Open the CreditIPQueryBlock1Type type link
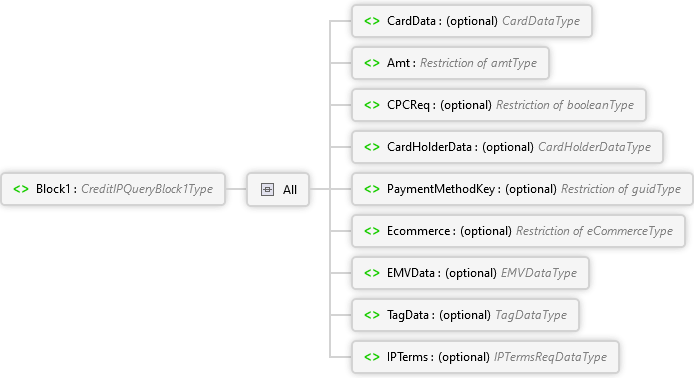The width and height of the screenshot is (694, 378). click(147, 189)
